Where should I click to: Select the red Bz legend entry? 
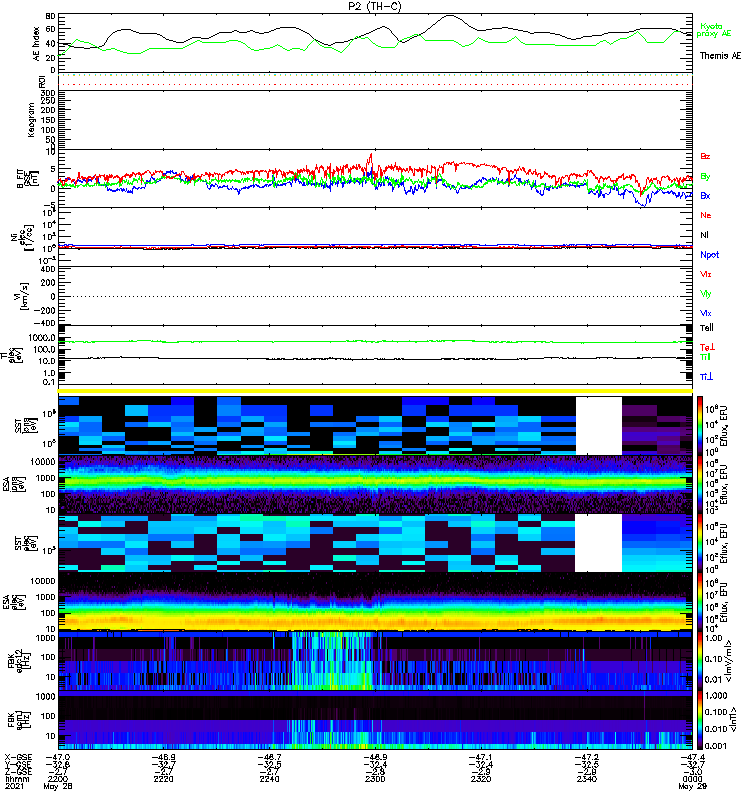705,156
